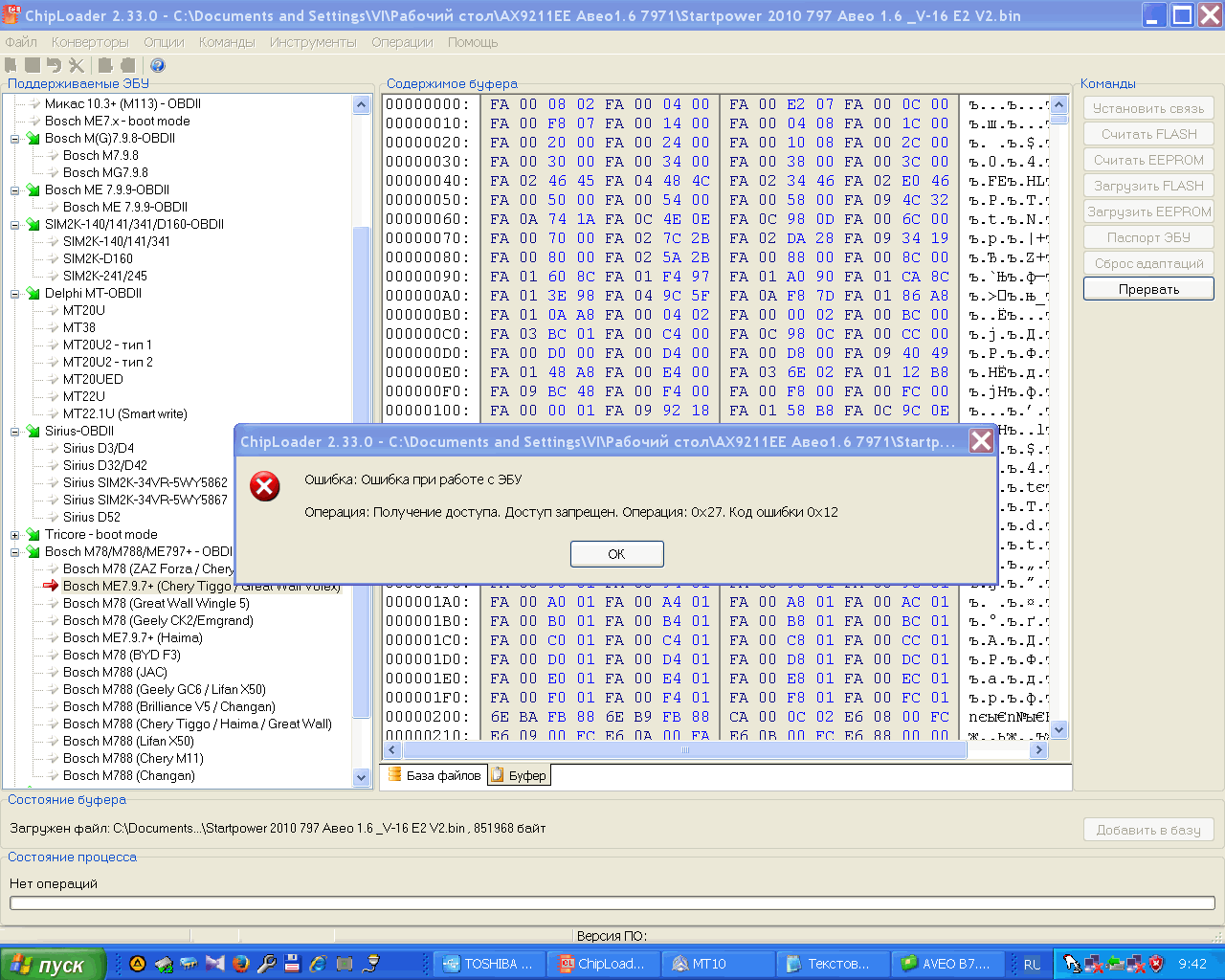Click the undo arrow toolbar icon
Viewport: 1225px width, 980px height.
pyautogui.click(x=54, y=65)
